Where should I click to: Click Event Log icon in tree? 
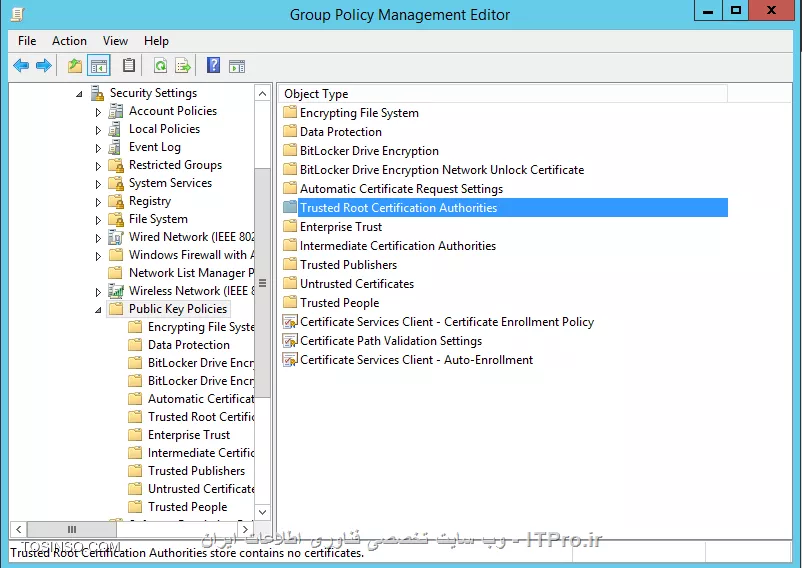pos(115,147)
